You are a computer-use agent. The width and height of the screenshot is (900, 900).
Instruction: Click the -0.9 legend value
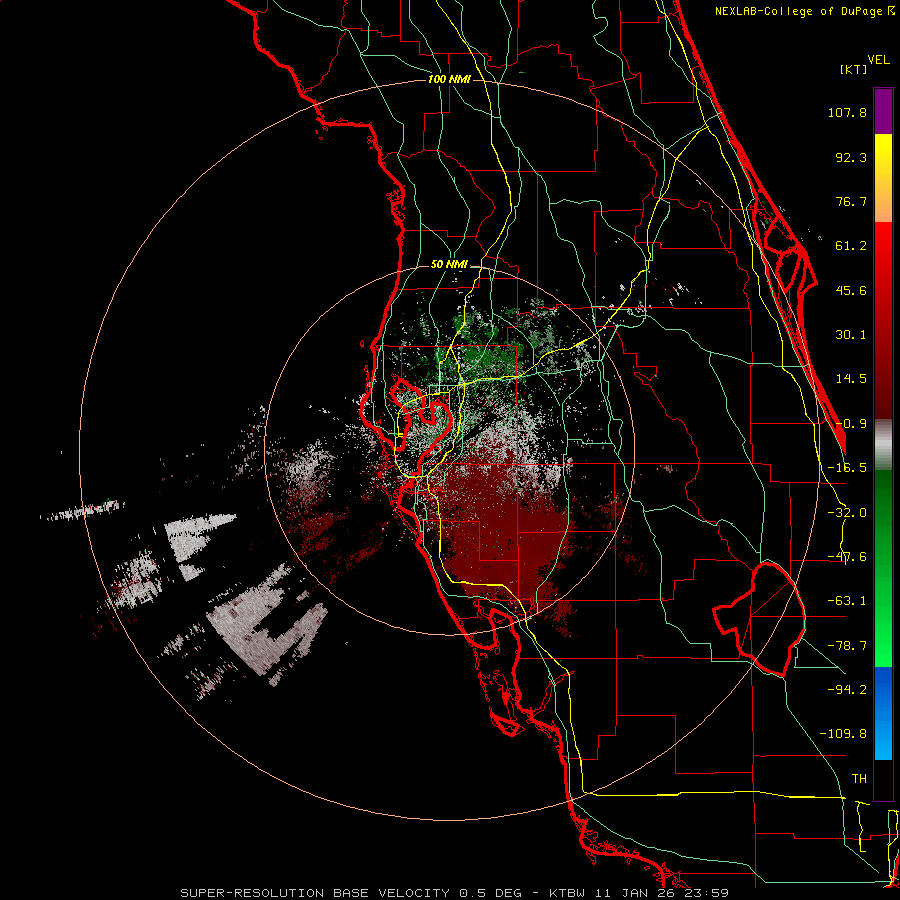(851, 424)
